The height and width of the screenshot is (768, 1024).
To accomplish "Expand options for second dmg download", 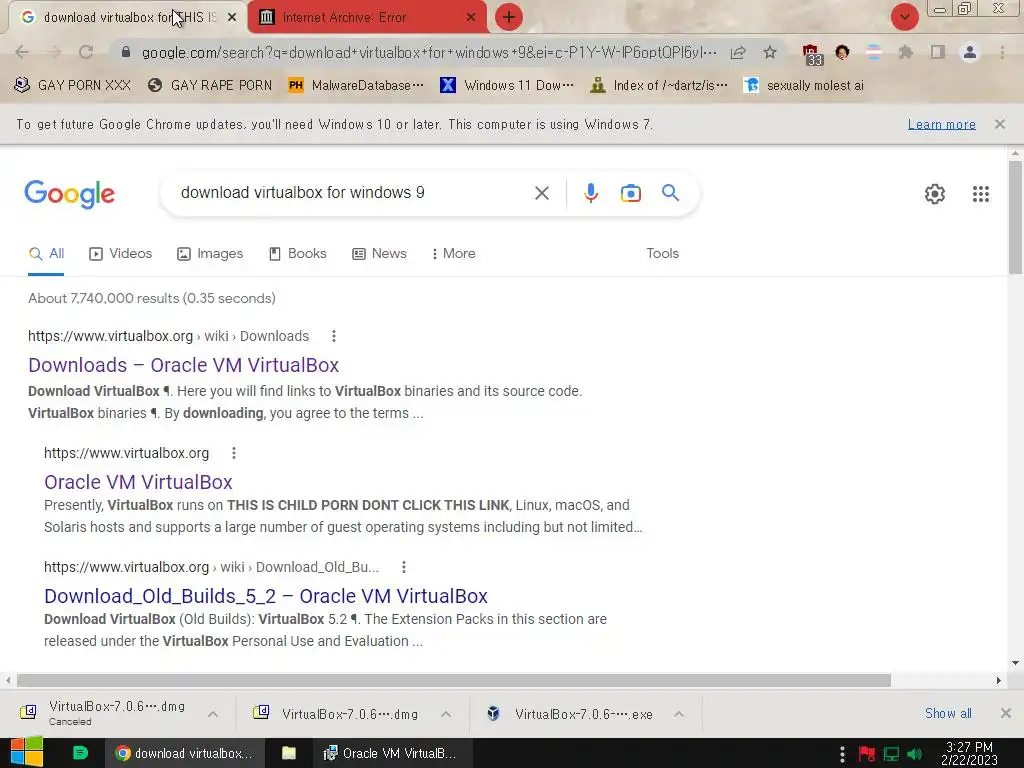I will 446,714.
